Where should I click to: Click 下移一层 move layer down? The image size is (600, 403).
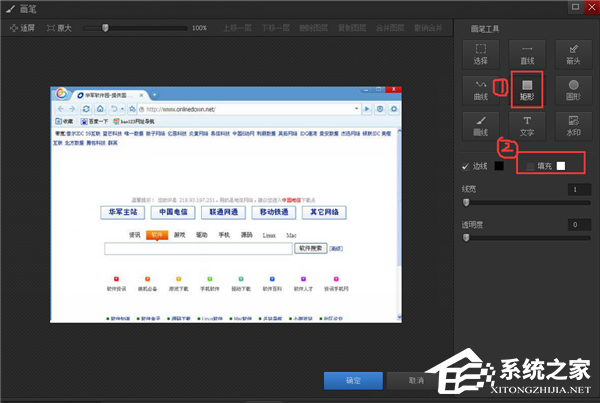[x=276, y=28]
